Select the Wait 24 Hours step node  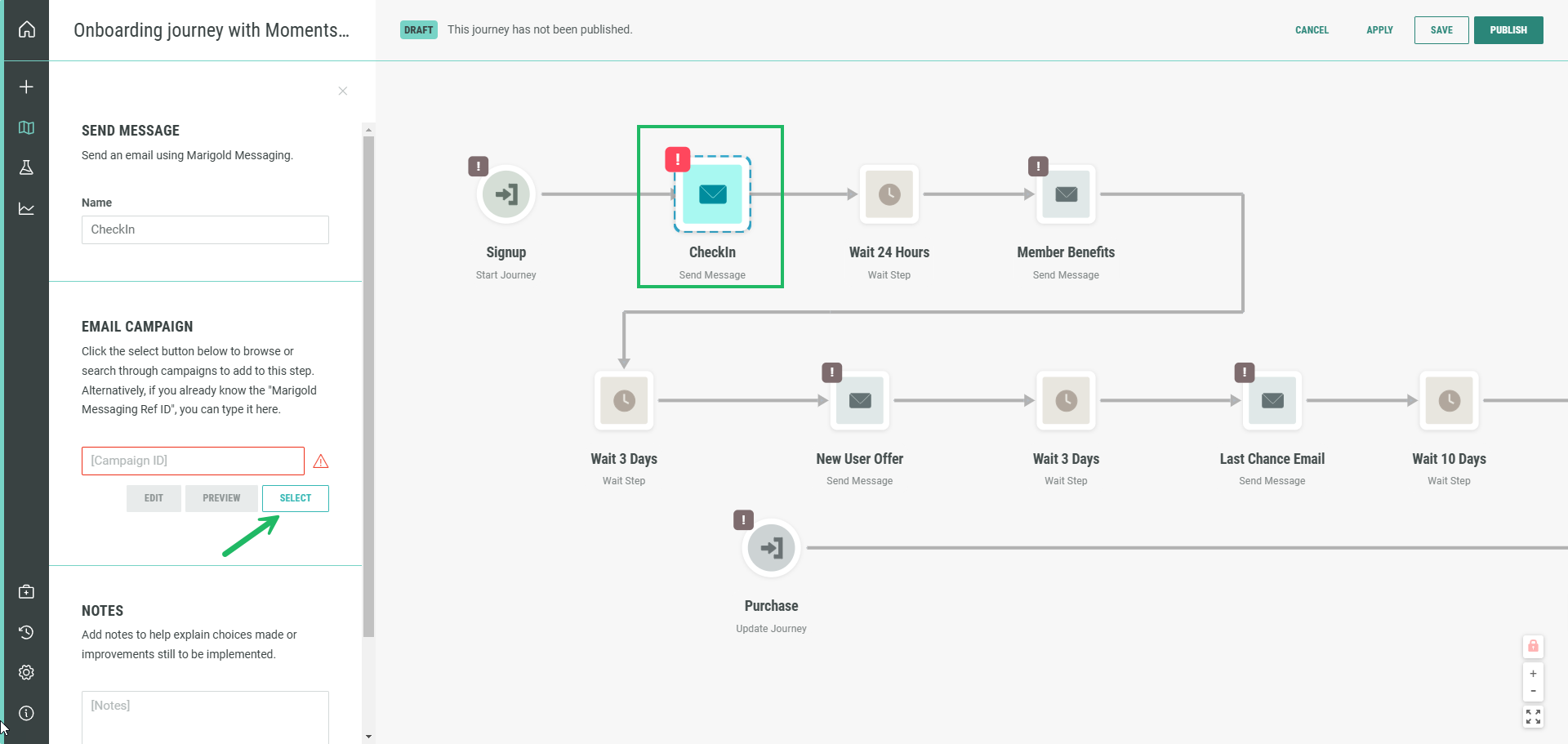point(889,194)
